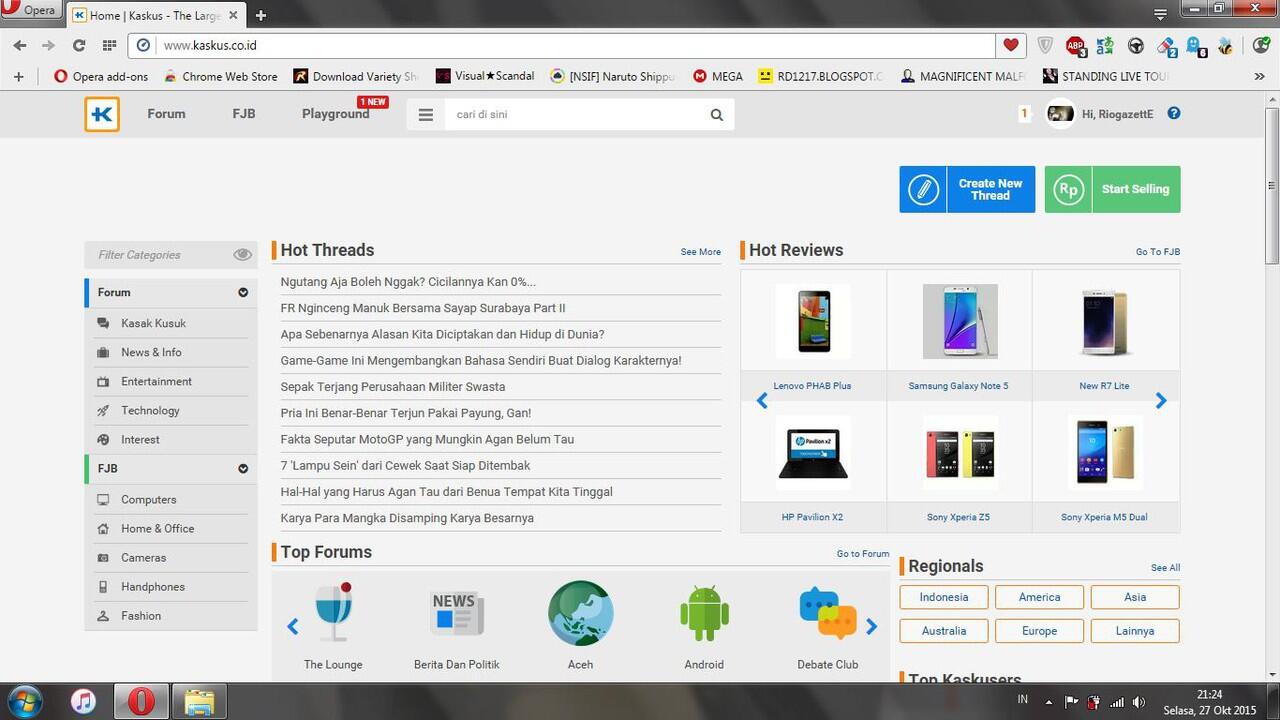
Task: Open the Opera tab menu dropdown
Action: click(x=1161, y=14)
